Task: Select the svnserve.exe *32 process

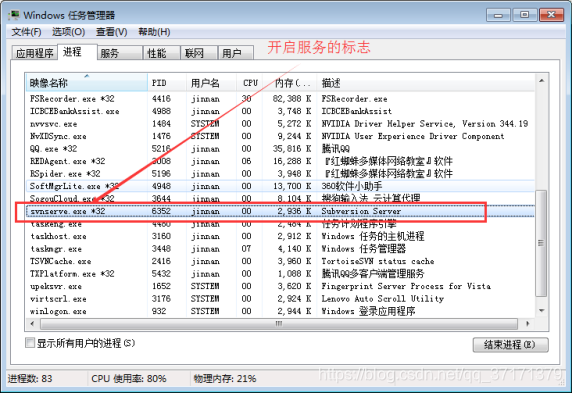Action: click(280, 211)
